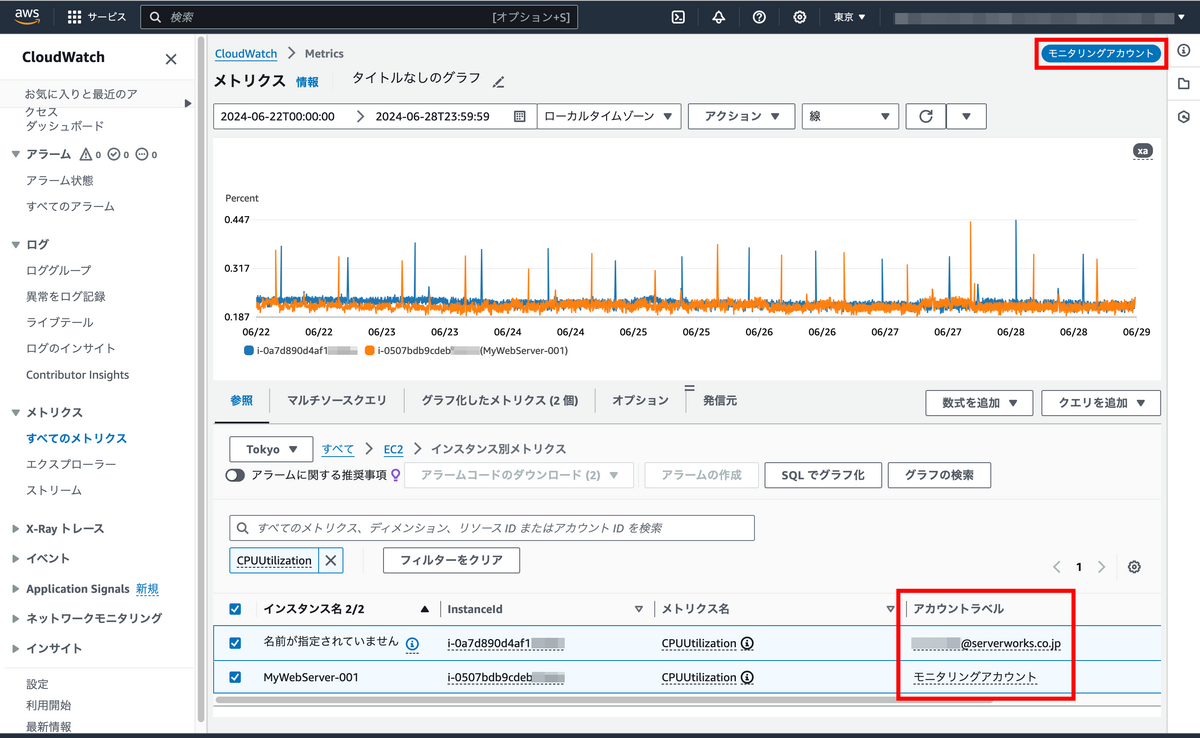Click the xa badge on graph
Viewport: 1200px width, 738px height.
[x=1143, y=151]
